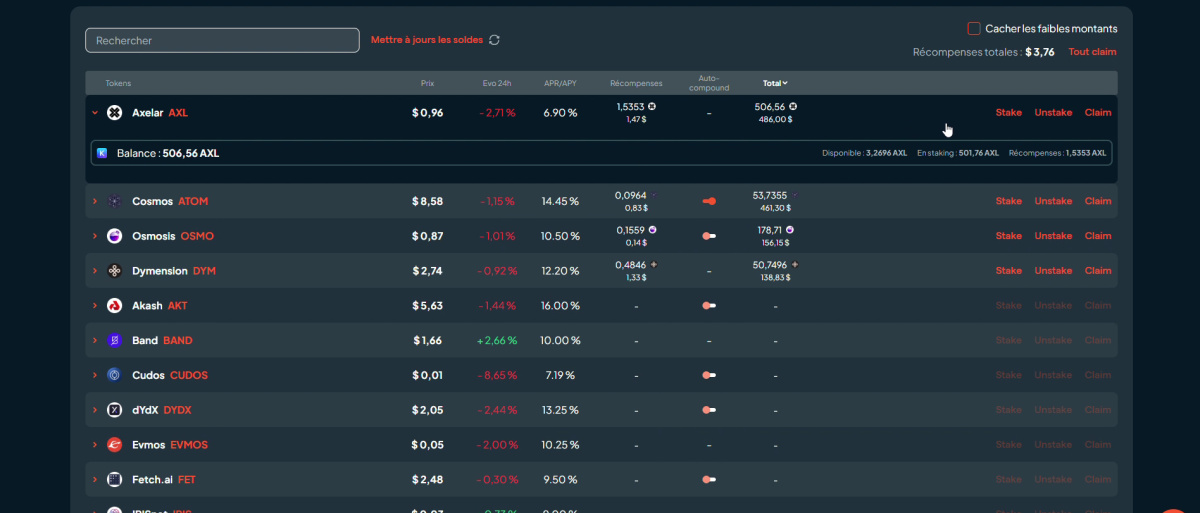Unstake Axelar AXL tokens
Screen dimensions: 1200x513
tap(1053, 113)
